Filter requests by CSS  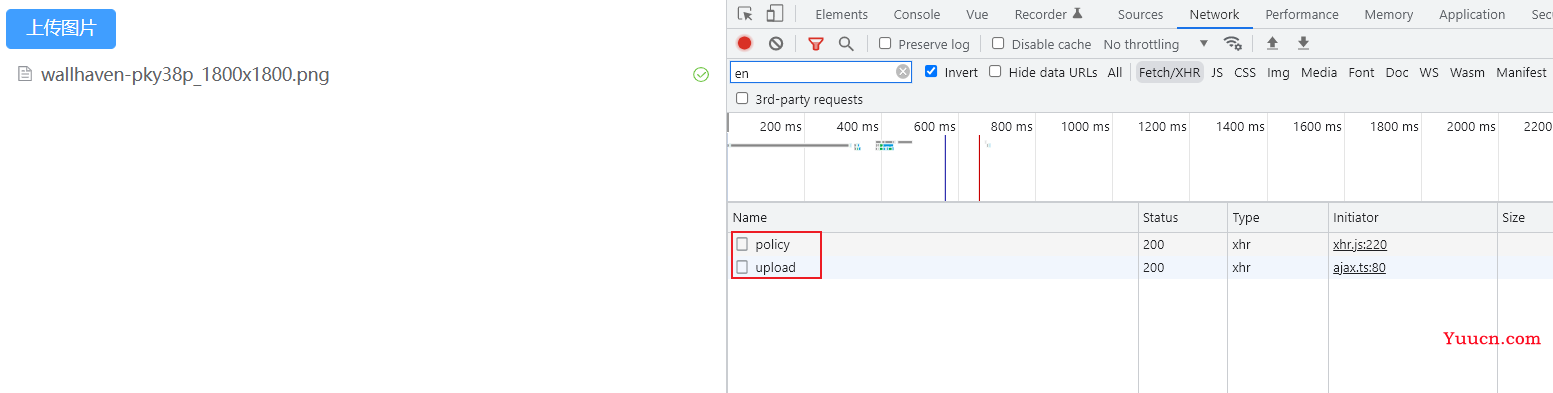(1245, 72)
